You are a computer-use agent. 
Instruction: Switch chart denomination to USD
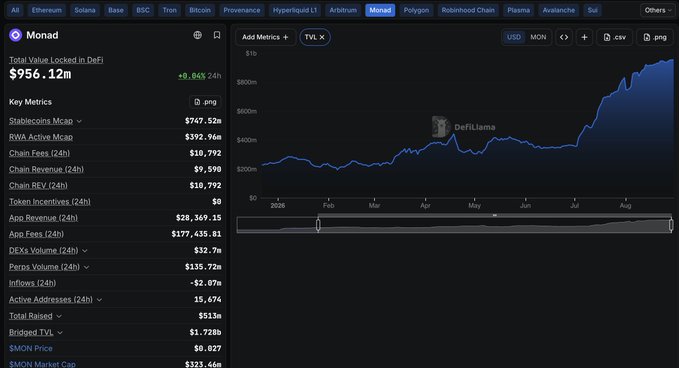[514, 37]
